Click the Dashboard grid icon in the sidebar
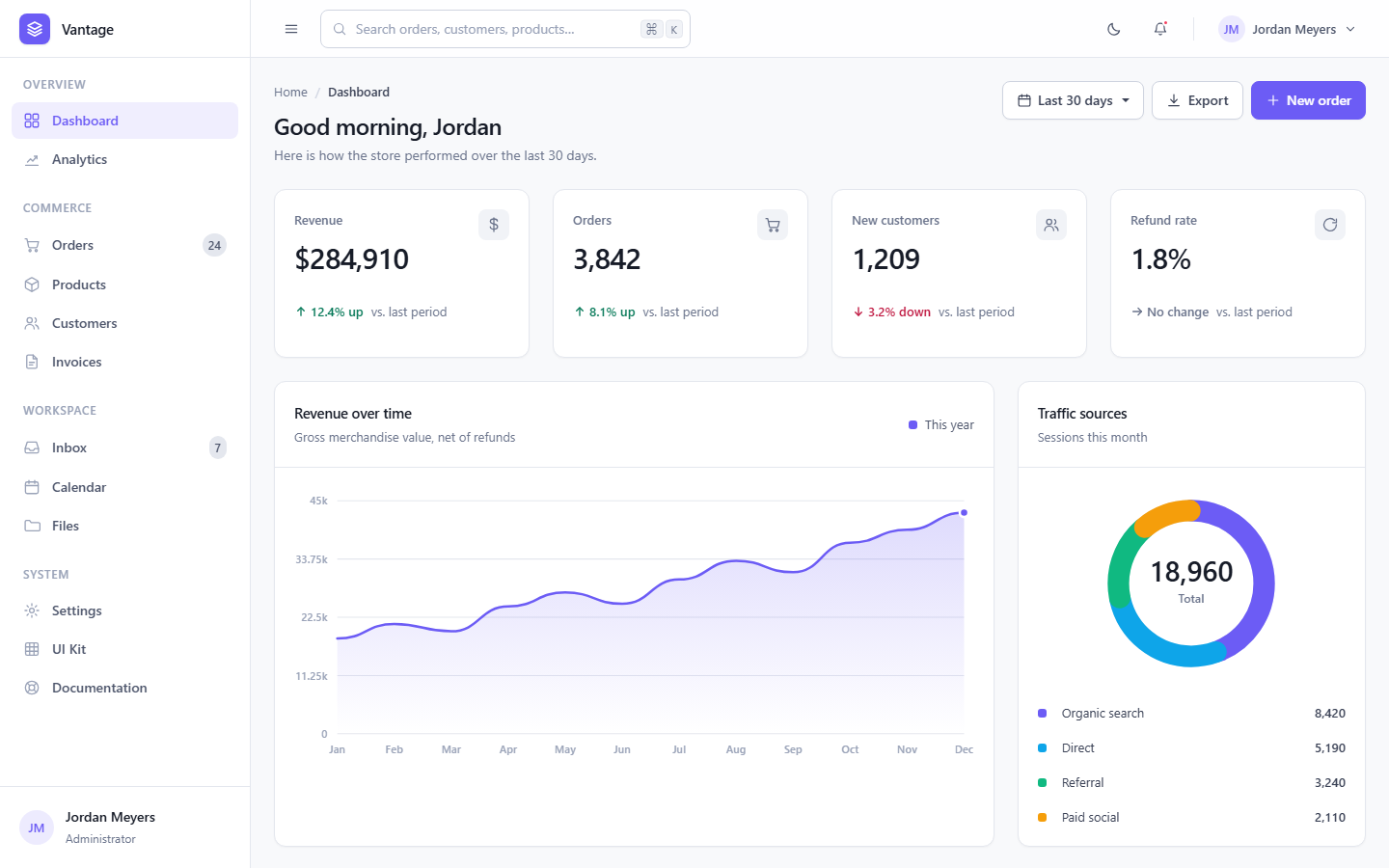This screenshot has width=1389, height=868. point(32,121)
